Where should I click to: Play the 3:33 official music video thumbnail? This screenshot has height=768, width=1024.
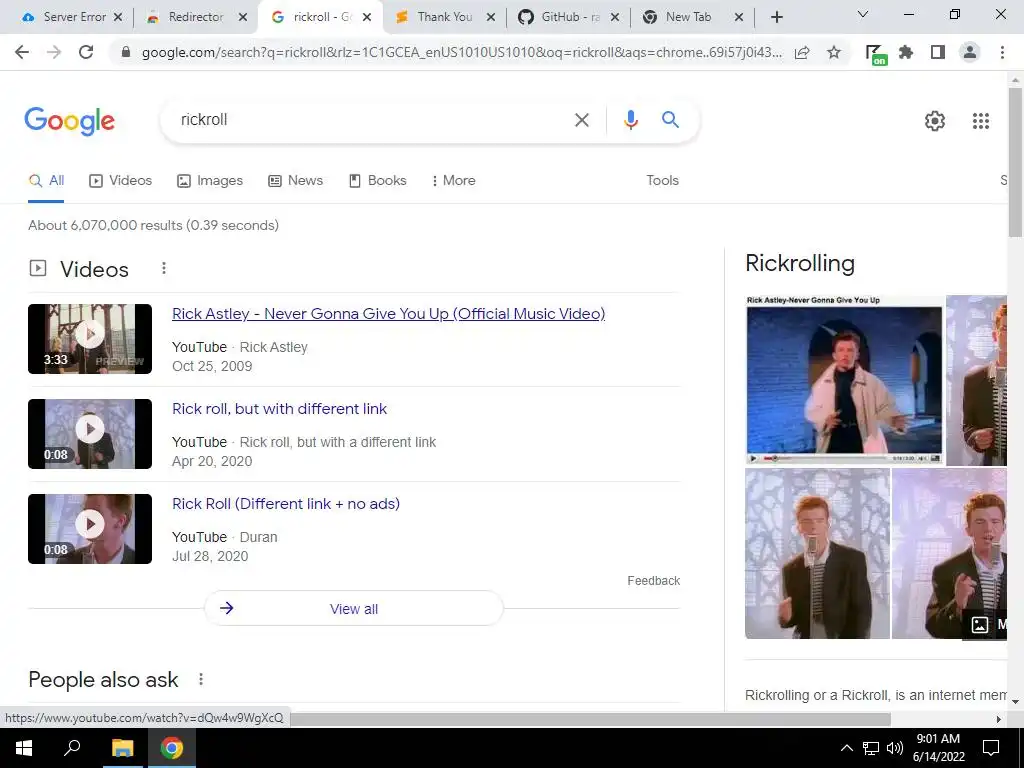89,339
